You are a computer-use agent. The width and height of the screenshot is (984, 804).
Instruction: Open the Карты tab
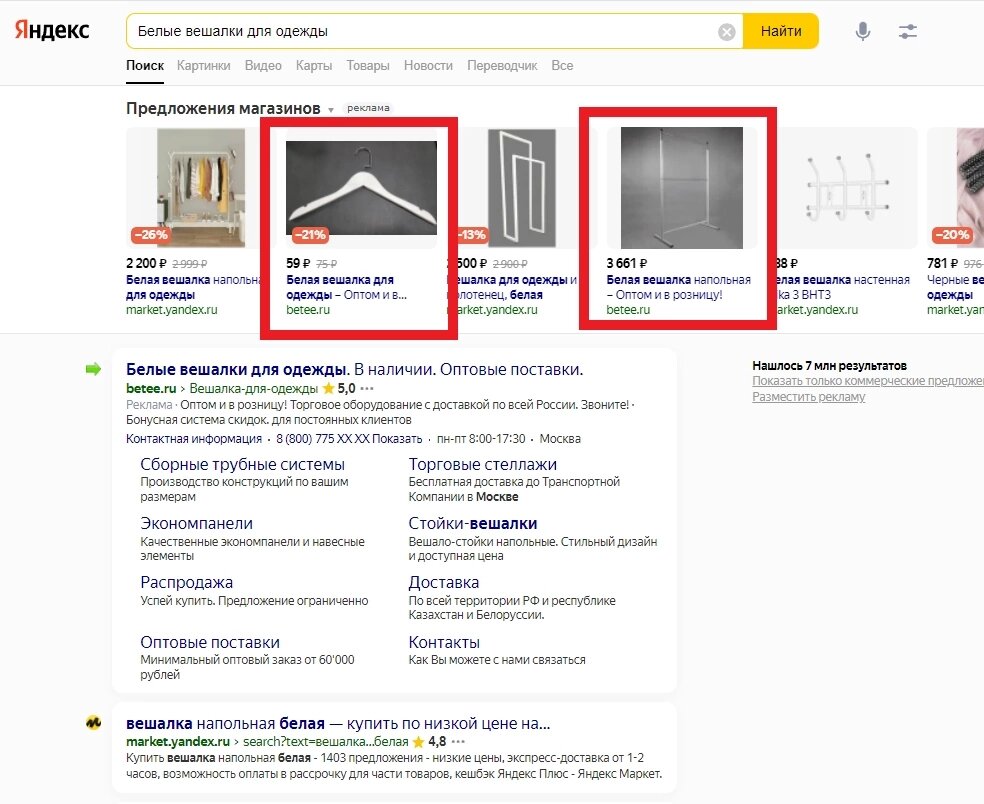click(314, 65)
